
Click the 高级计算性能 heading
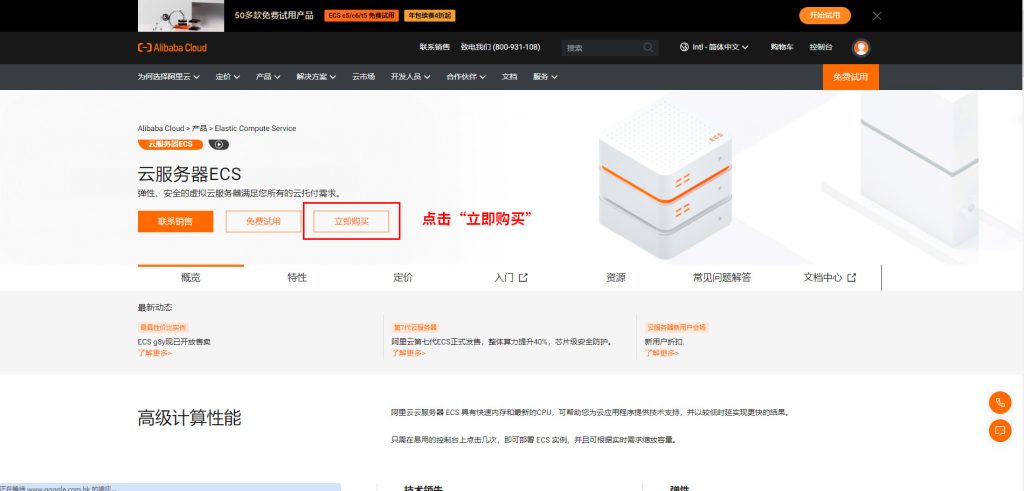[x=189, y=418]
